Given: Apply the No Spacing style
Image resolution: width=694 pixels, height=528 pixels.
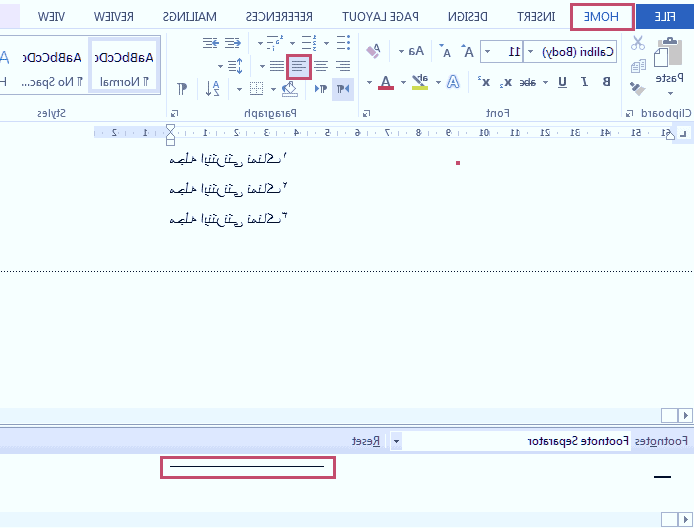Looking at the screenshot, I should [x=52, y=66].
